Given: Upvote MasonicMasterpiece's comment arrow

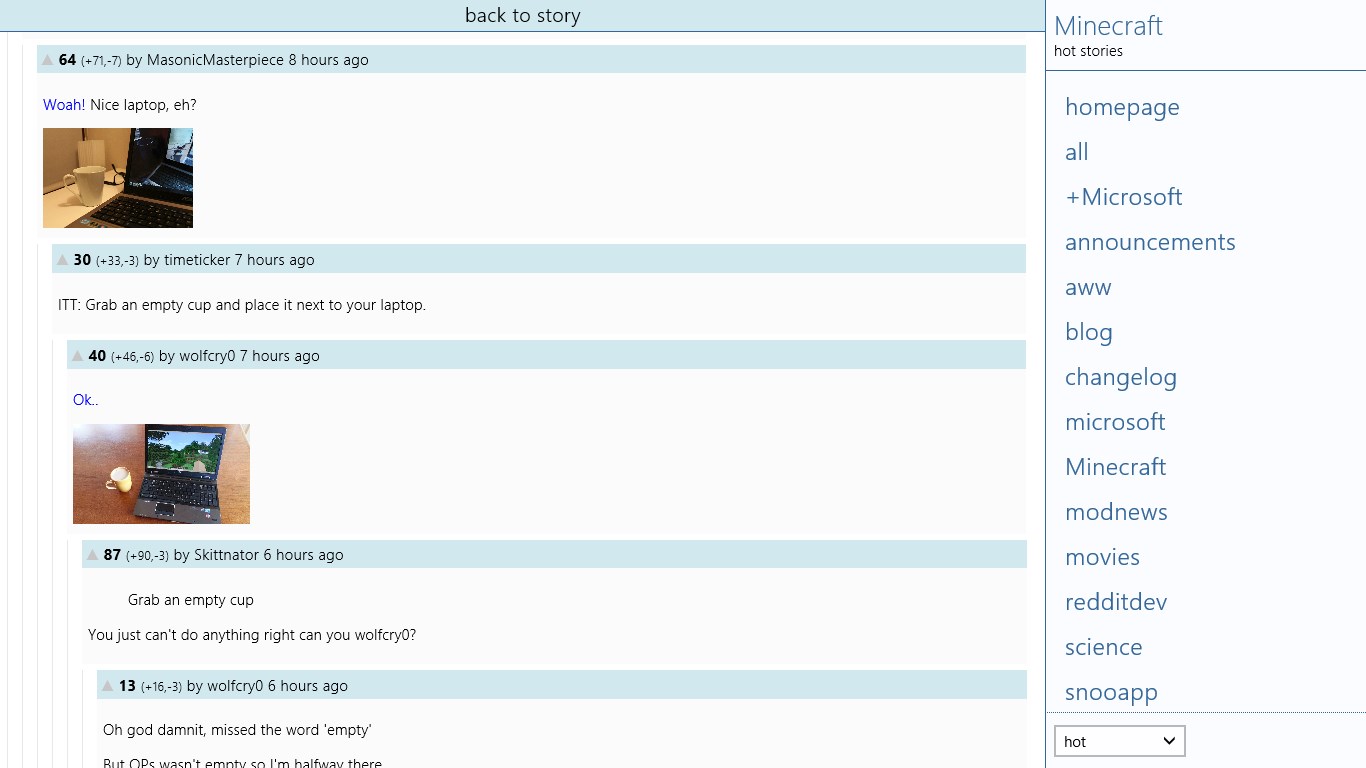Looking at the screenshot, I should (47, 60).
